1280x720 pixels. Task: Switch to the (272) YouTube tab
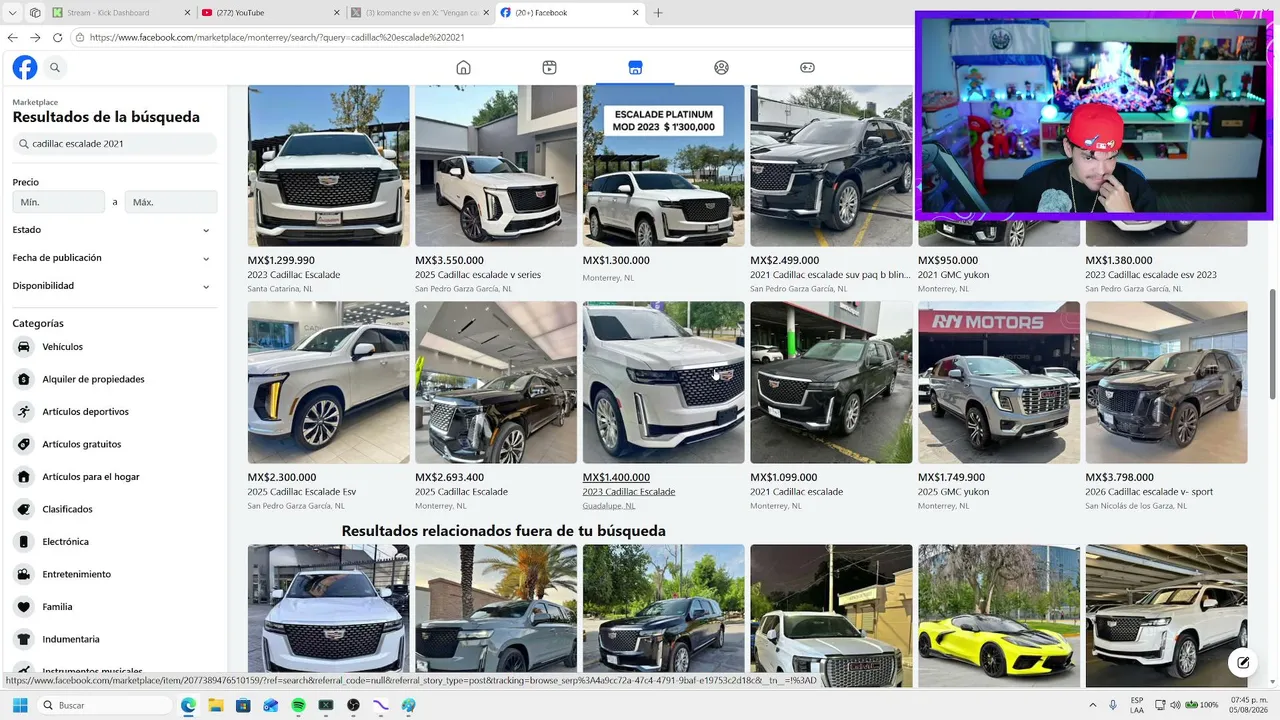(x=269, y=13)
